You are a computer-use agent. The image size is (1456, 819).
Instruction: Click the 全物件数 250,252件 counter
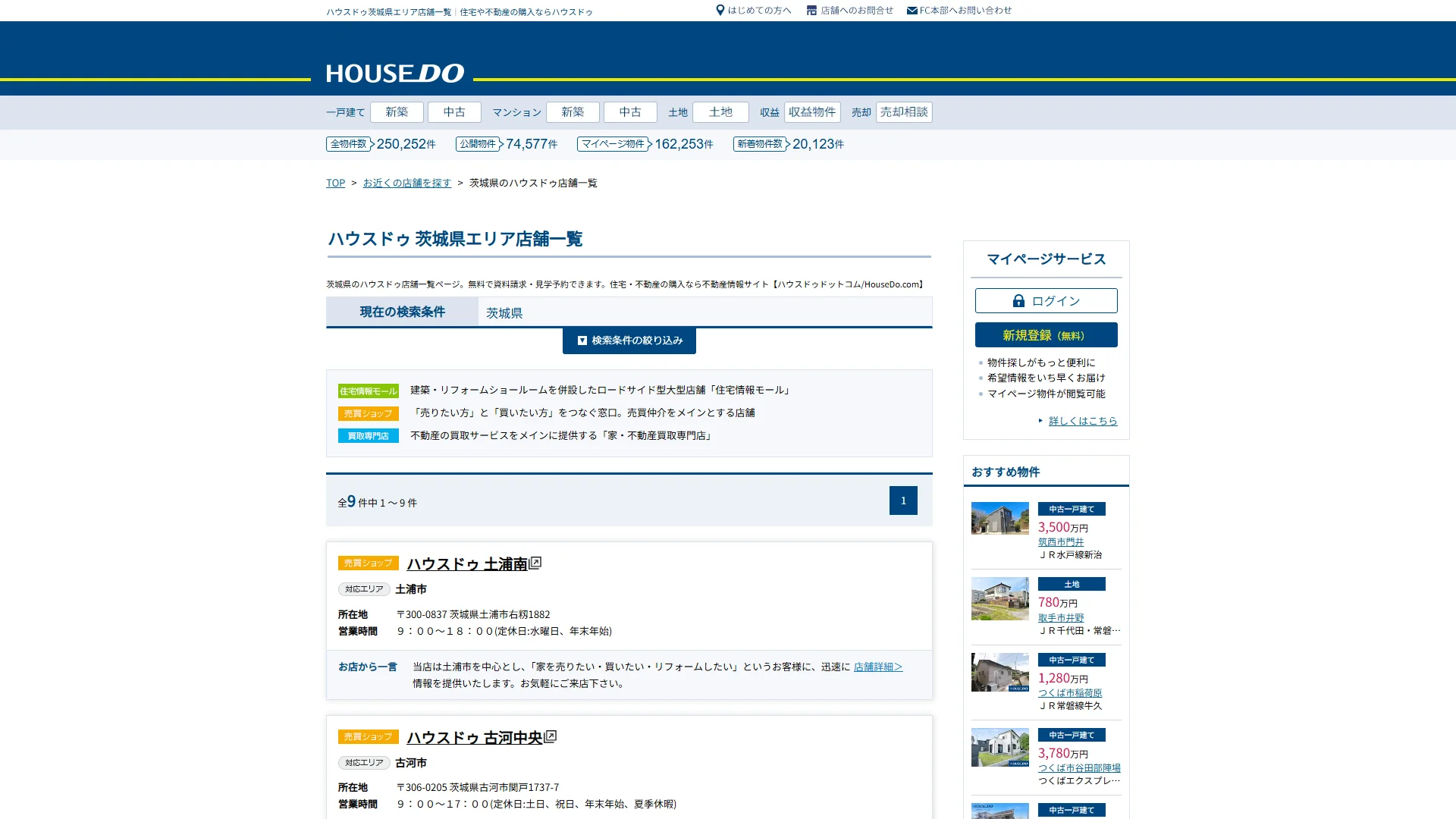(381, 144)
